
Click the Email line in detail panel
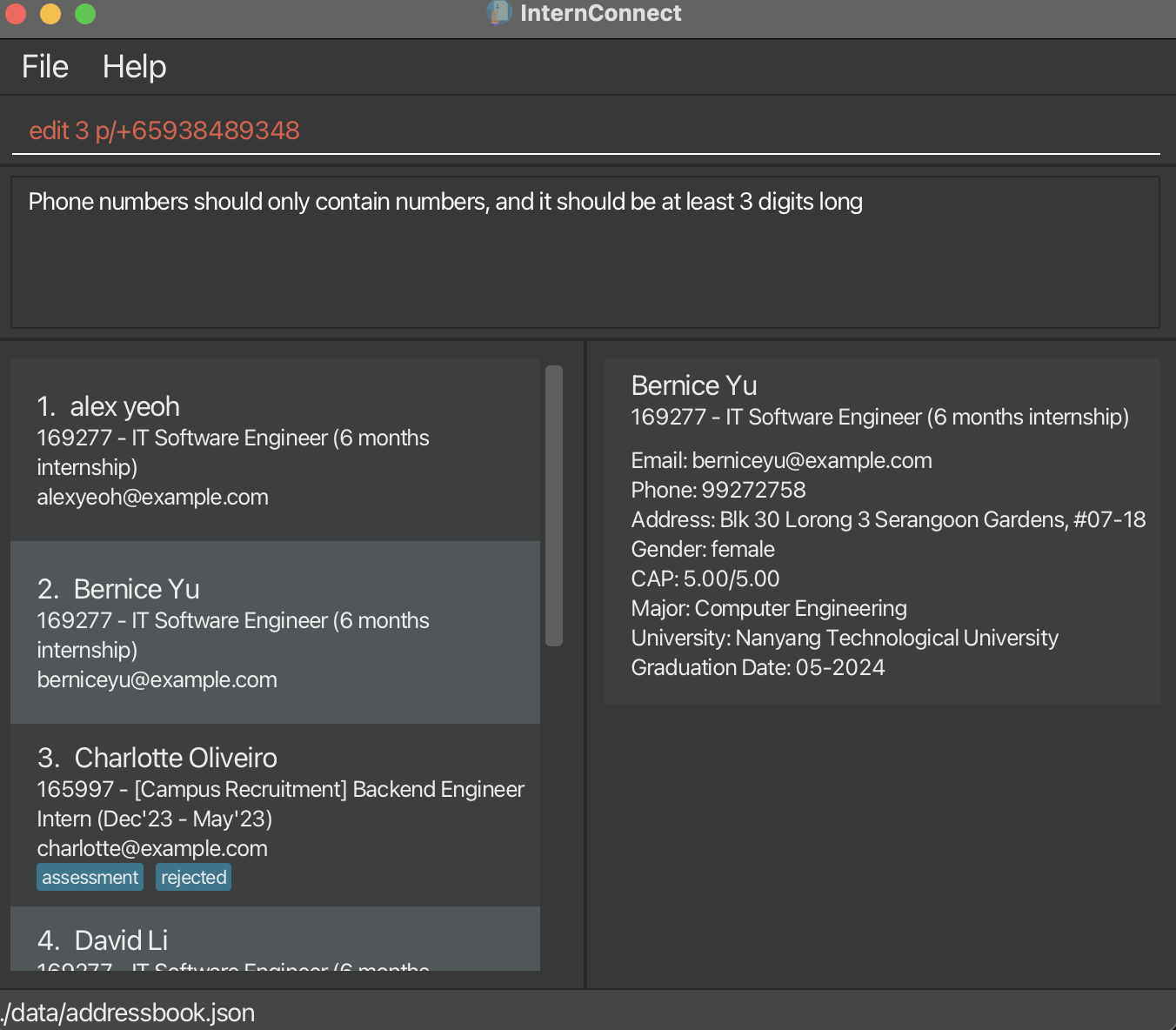coord(781,460)
